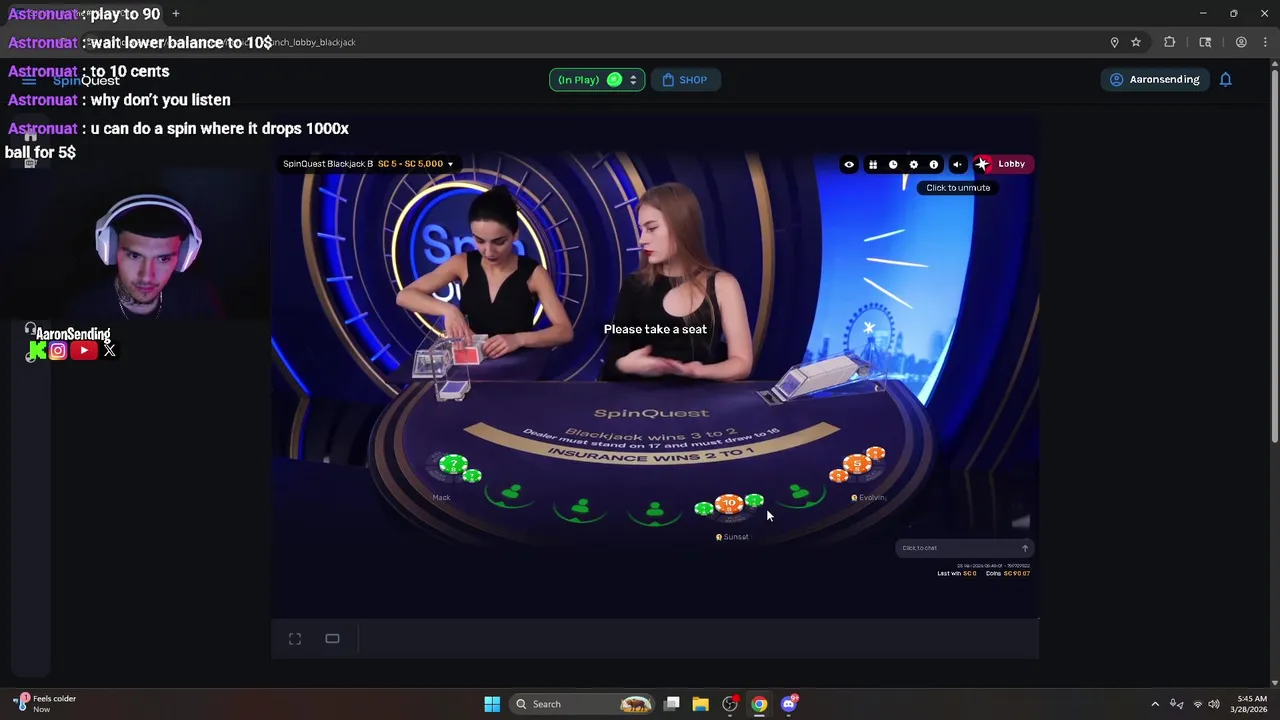Open the Chrome profile icon

point(1241,42)
